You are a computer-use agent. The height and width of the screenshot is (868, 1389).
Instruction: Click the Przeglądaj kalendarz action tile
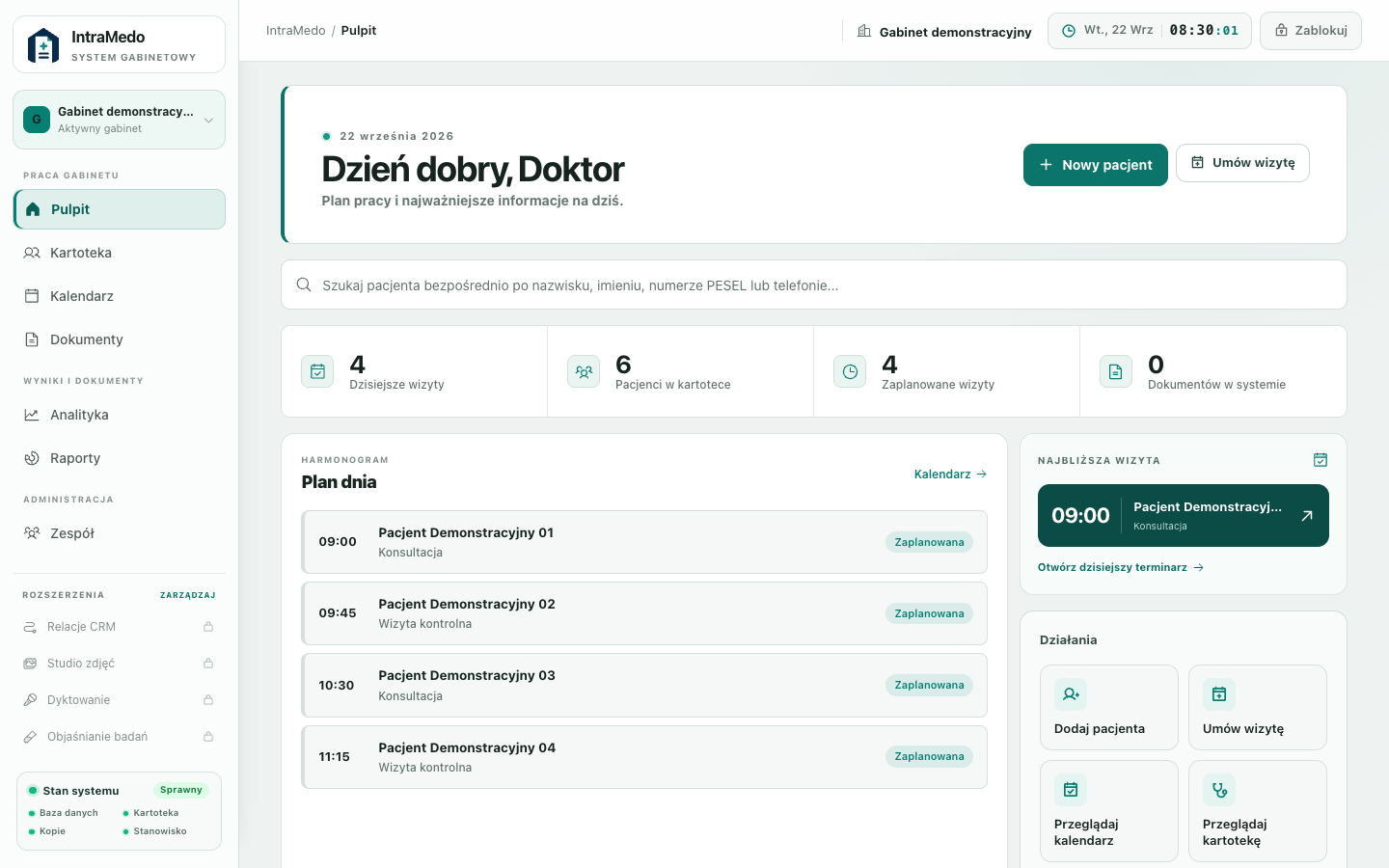1109,811
